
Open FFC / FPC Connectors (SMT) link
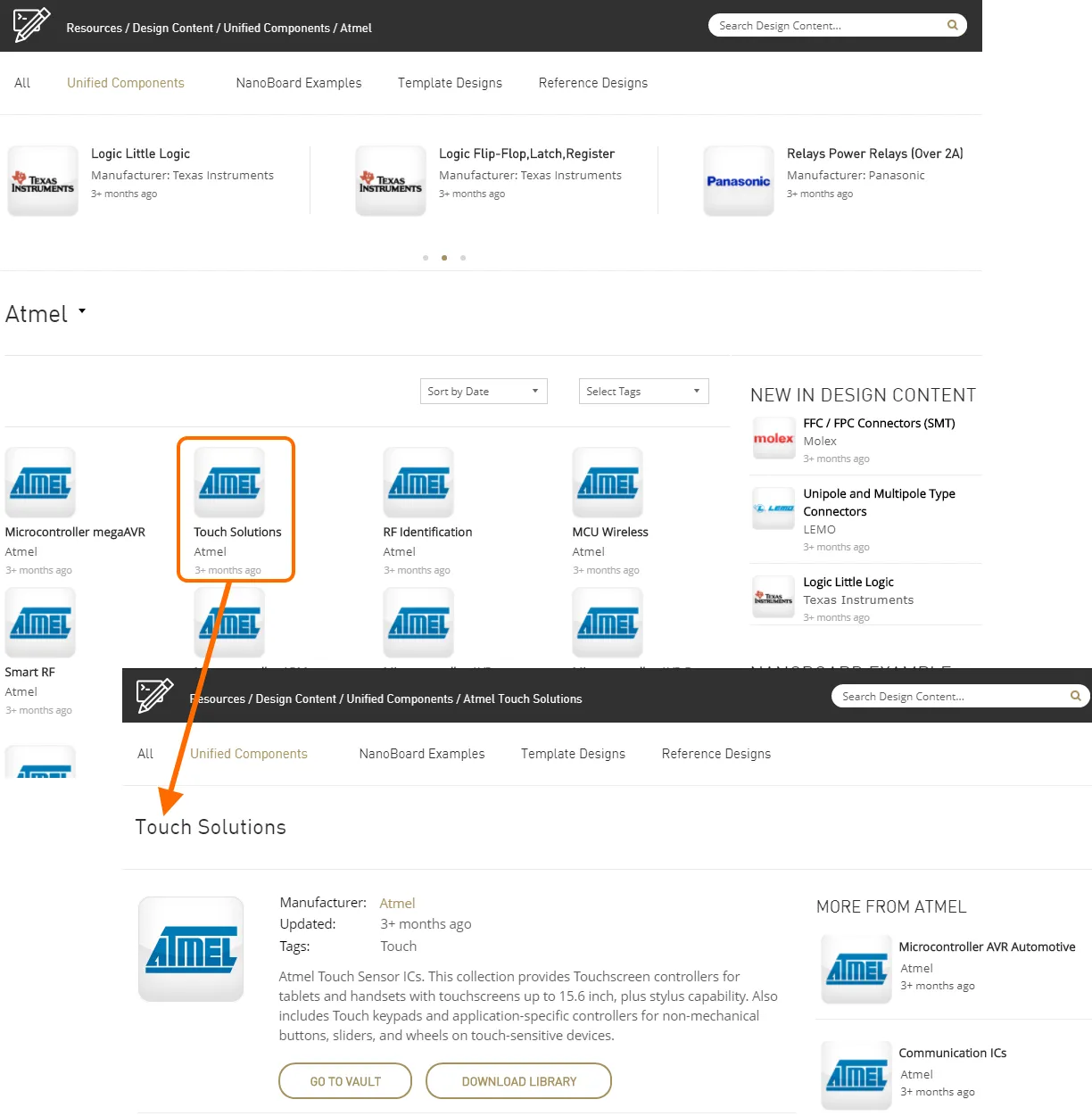[879, 424]
